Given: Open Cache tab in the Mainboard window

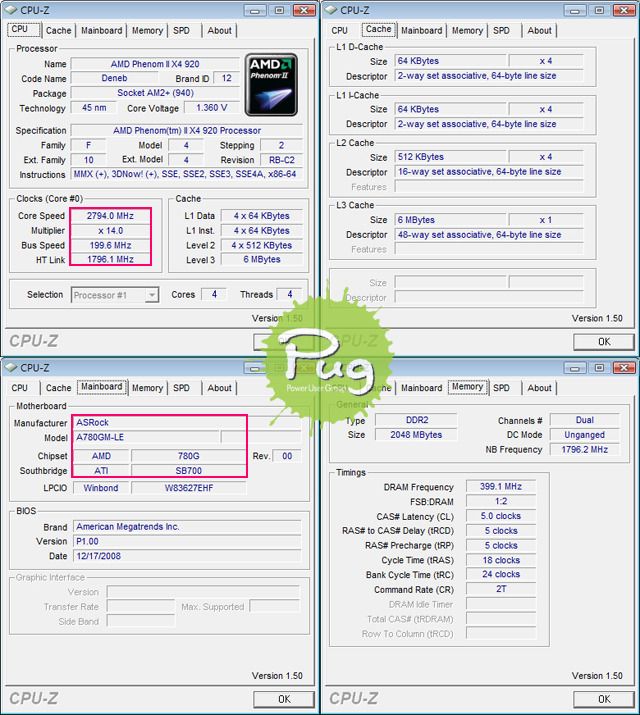Looking at the screenshot, I should click(58, 388).
